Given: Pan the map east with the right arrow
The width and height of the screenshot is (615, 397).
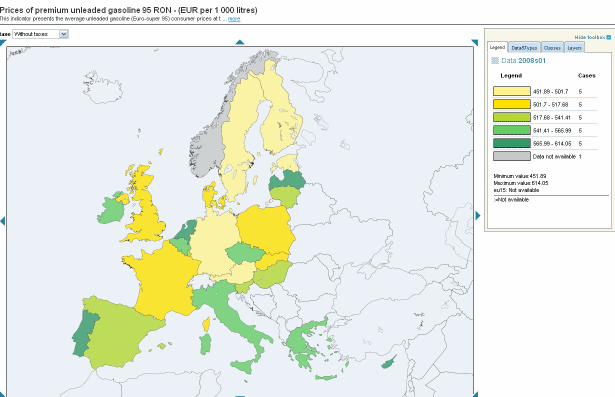Looking at the screenshot, I should [x=477, y=215].
